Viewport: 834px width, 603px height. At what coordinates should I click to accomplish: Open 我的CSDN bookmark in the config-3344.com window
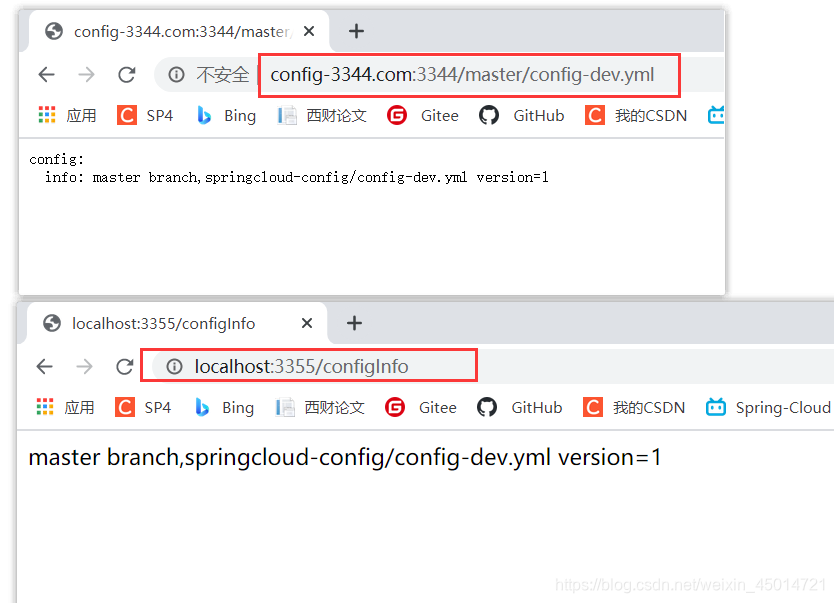click(636, 115)
